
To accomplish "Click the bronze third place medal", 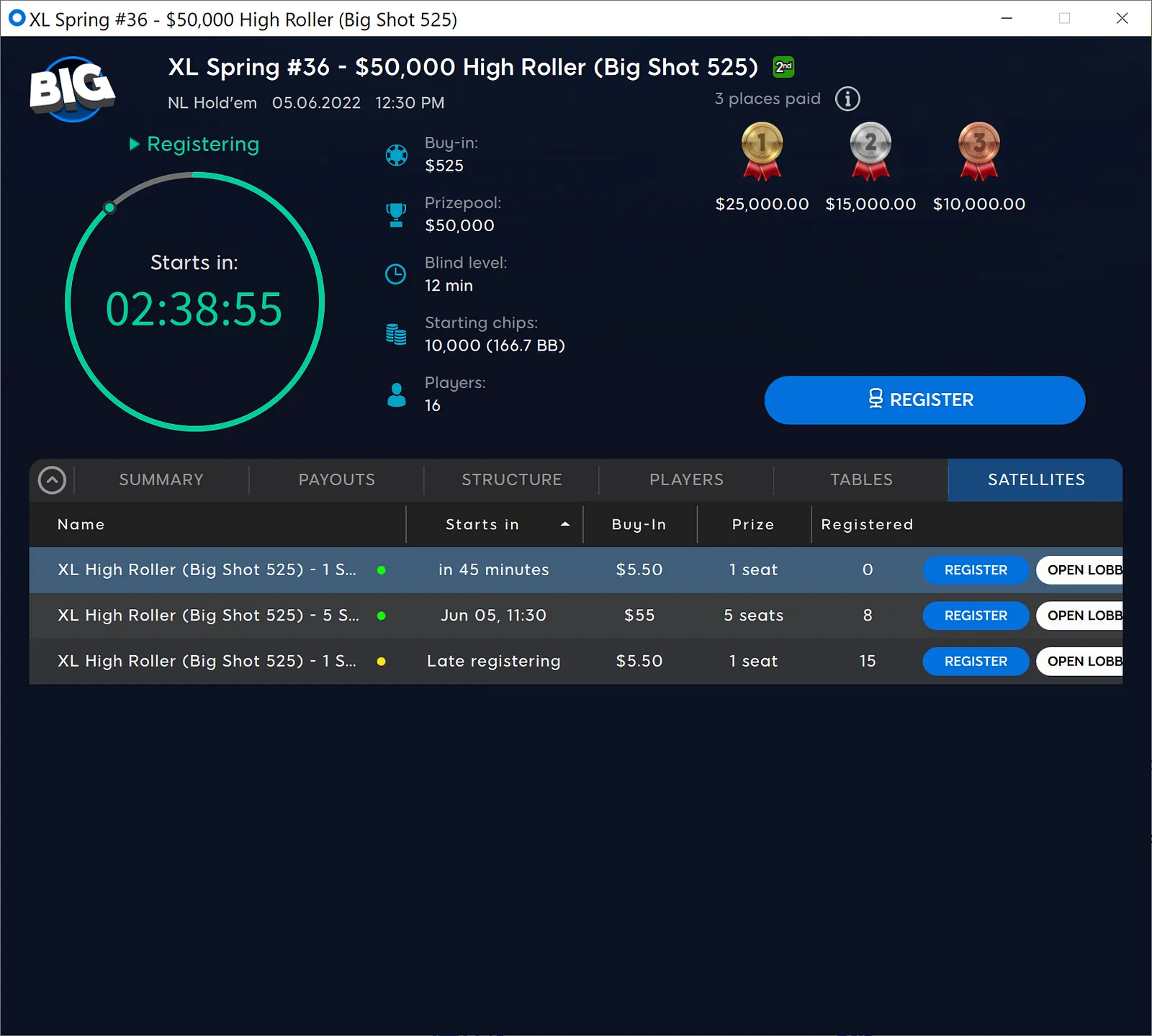I will 978,150.
